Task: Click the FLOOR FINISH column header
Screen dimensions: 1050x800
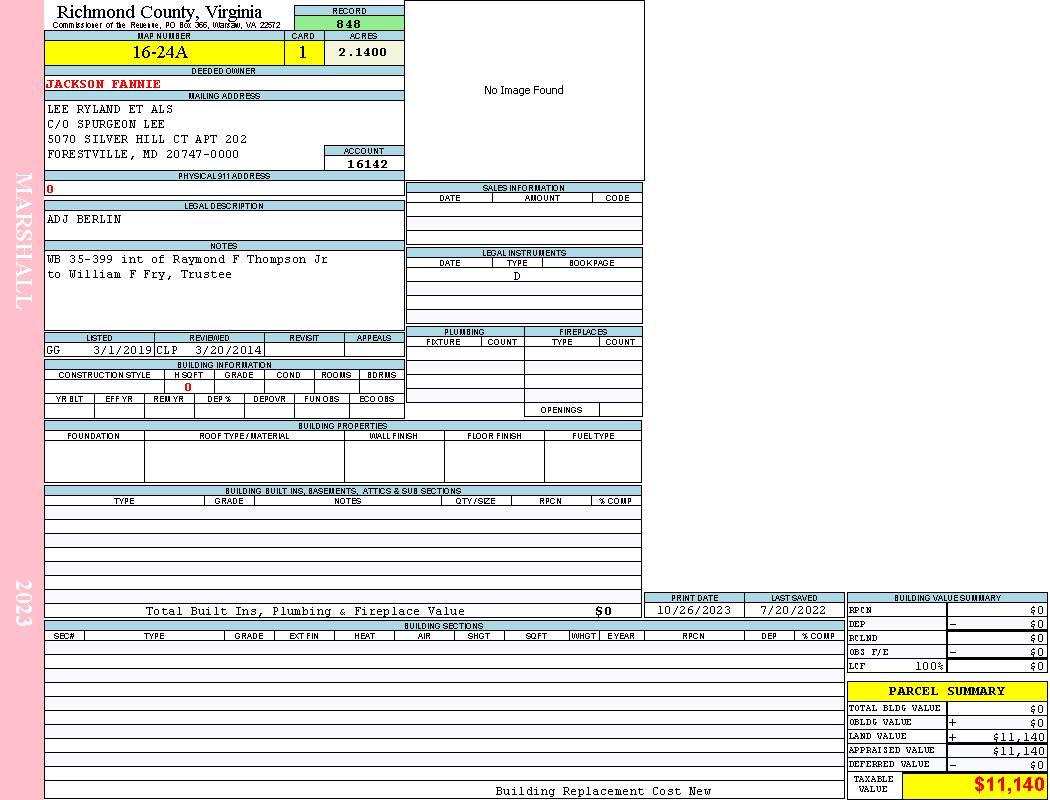Action: click(494, 436)
